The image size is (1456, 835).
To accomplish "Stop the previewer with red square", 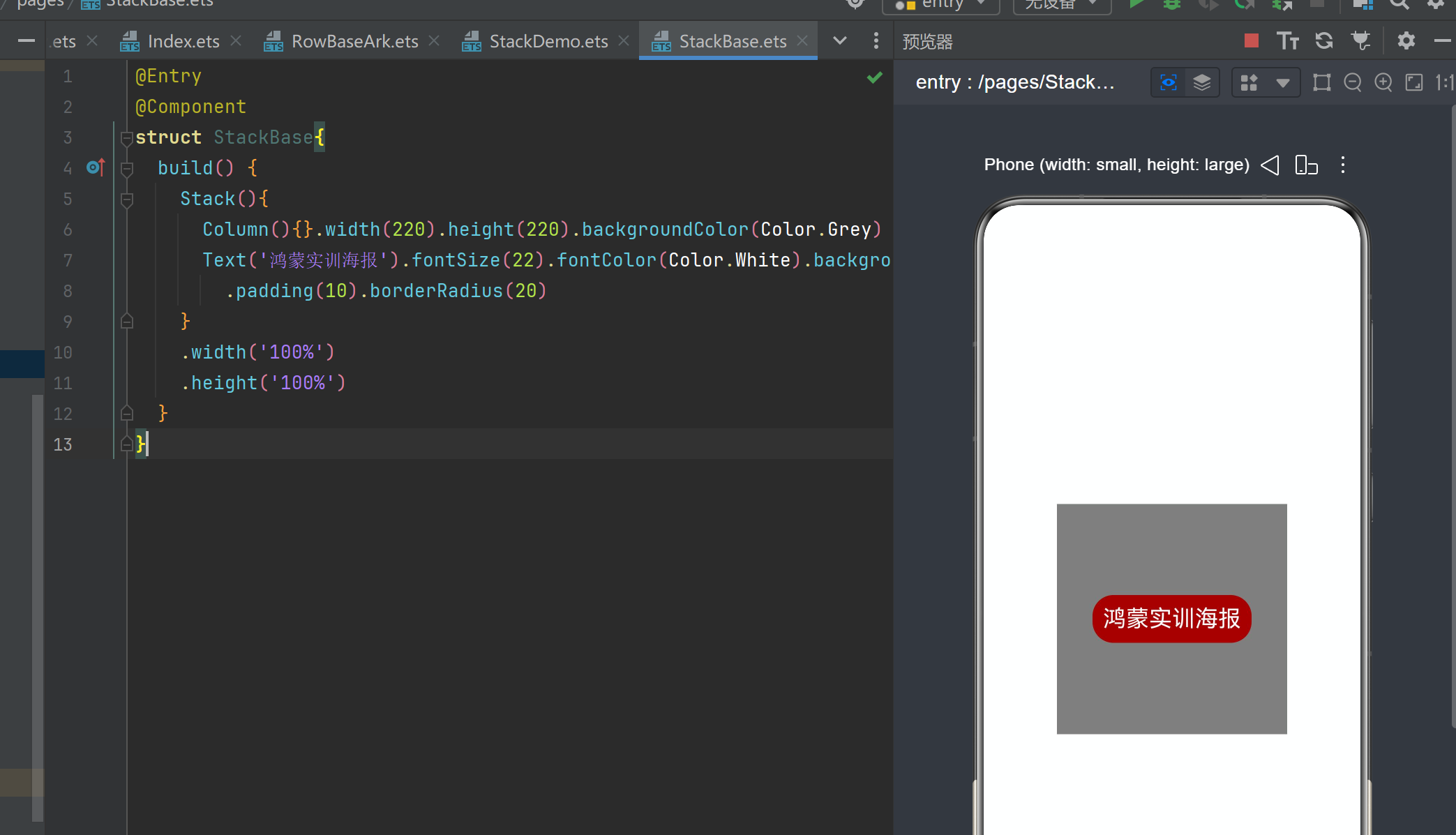I will (1251, 41).
